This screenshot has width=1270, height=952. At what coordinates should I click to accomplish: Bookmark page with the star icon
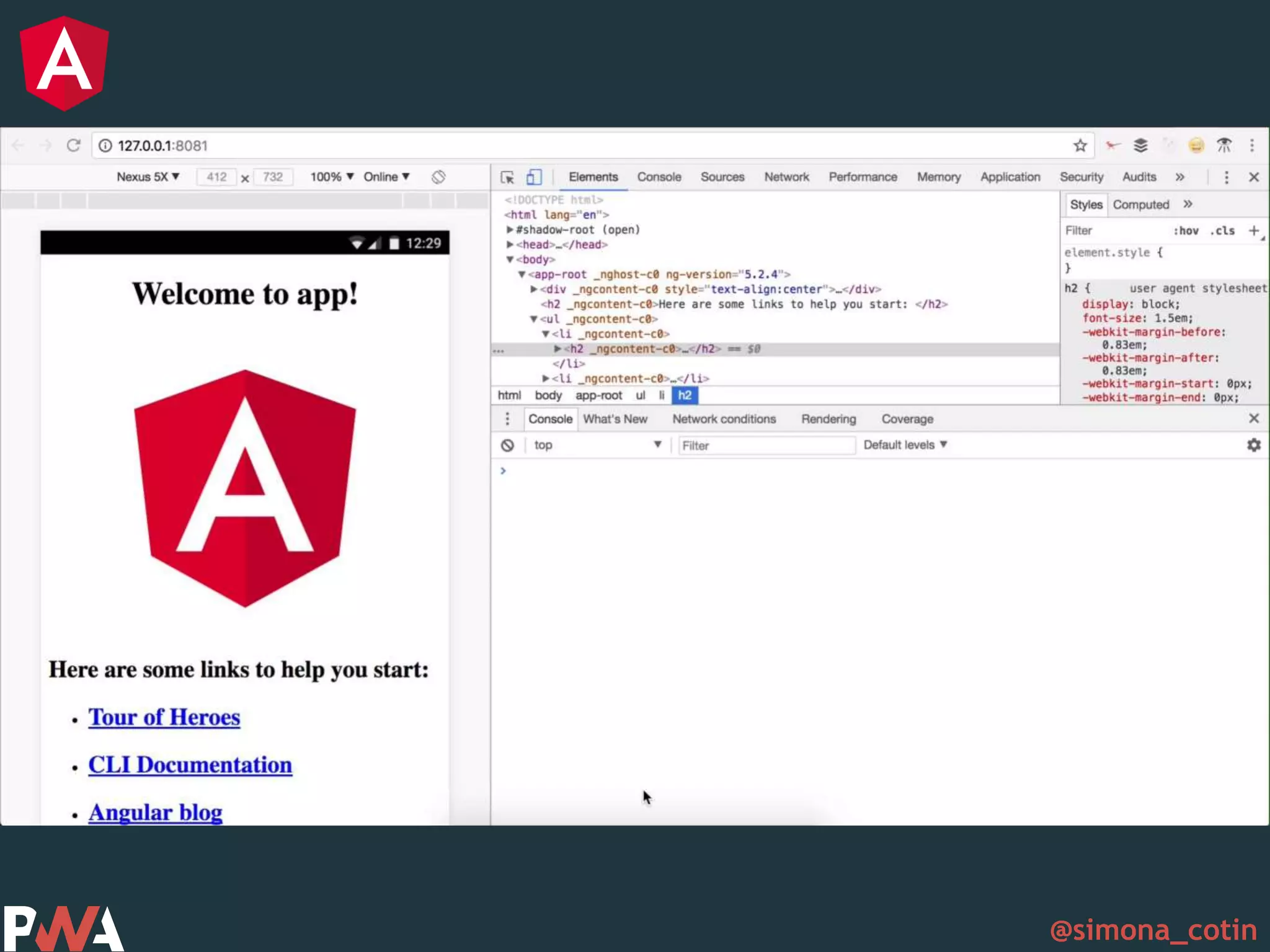[1080, 146]
